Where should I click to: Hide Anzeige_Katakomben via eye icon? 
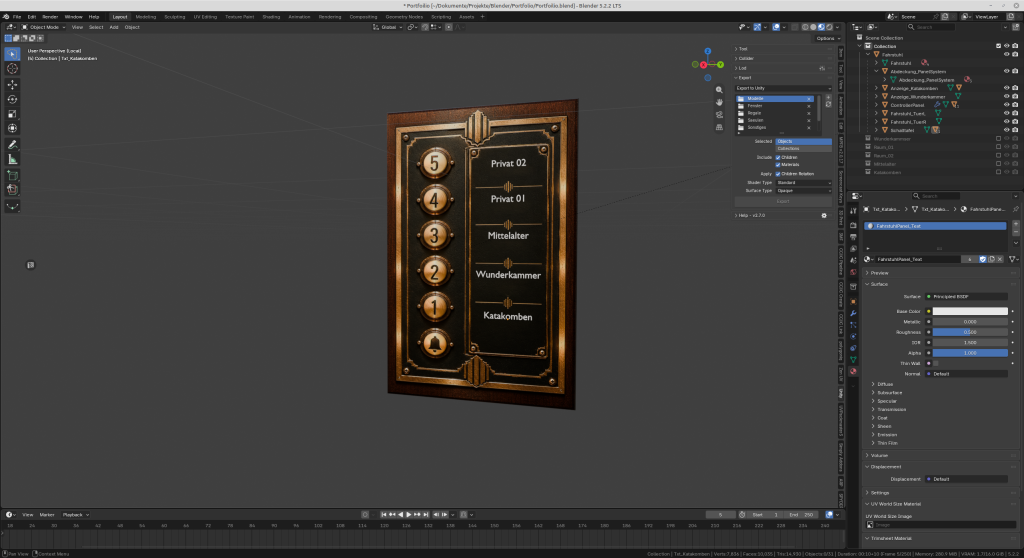(1006, 88)
